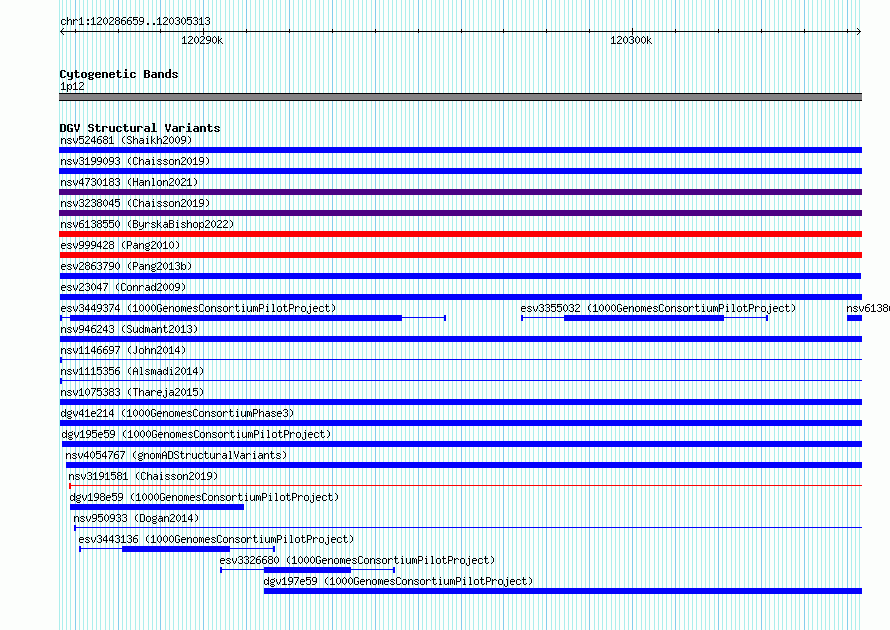The image size is (890, 630).
Task: Click the 120290k ruler label
Action: coord(202,40)
